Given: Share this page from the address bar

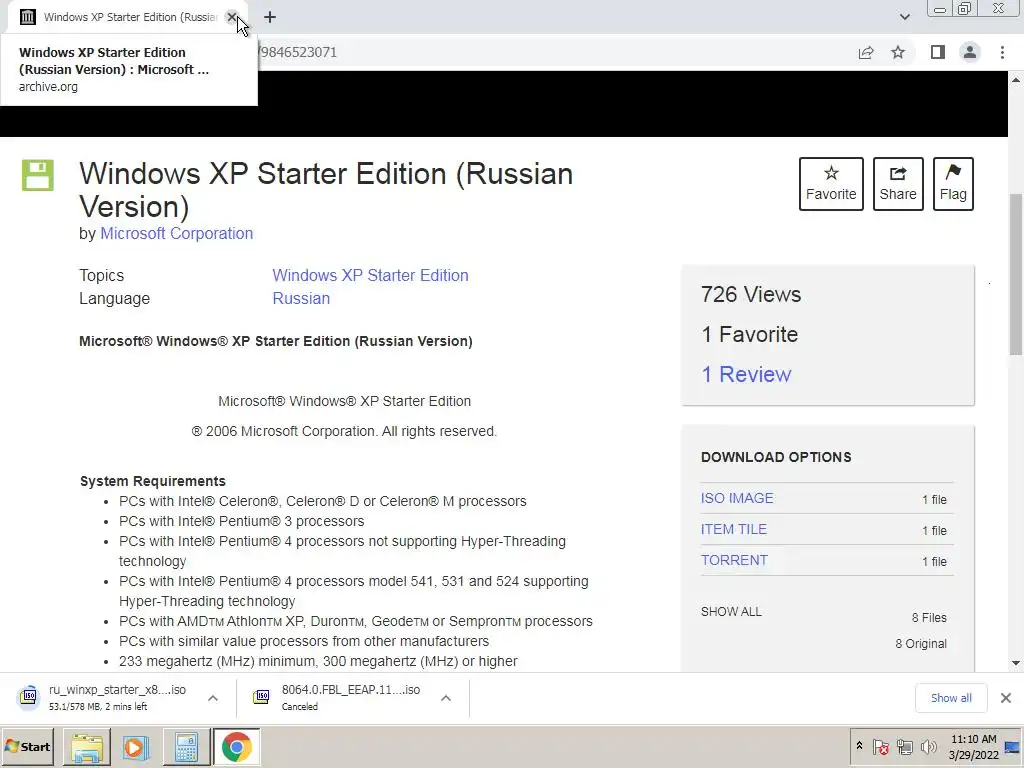Looking at the screenshot, I should pos(866,52).
